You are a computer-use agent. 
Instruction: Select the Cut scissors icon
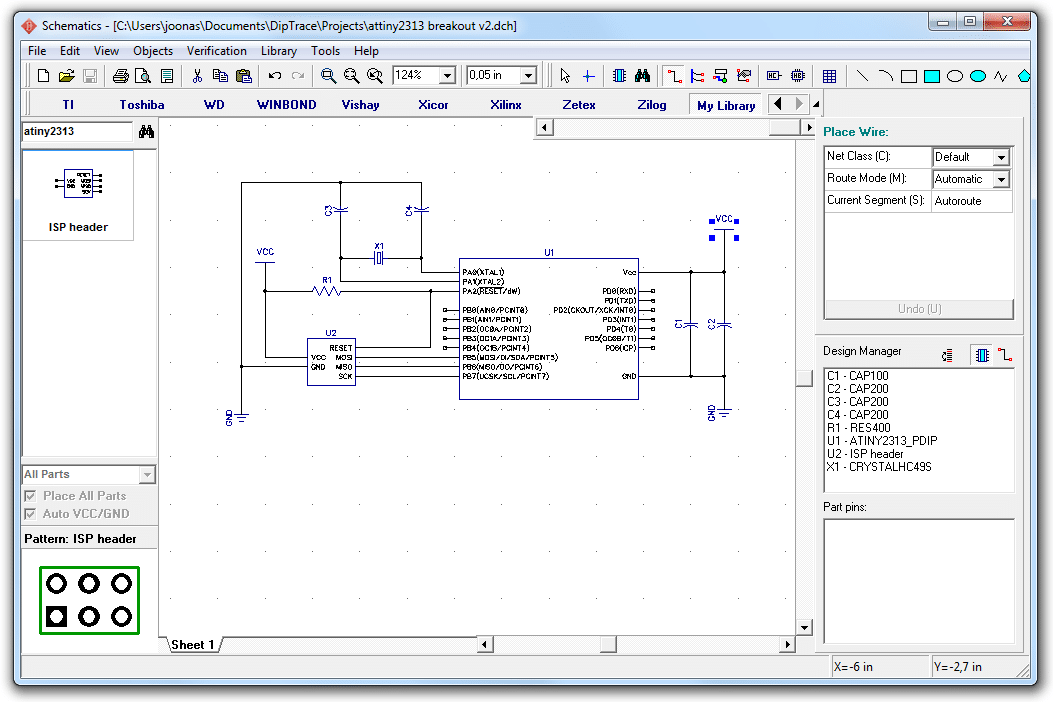tap(197, 76)
